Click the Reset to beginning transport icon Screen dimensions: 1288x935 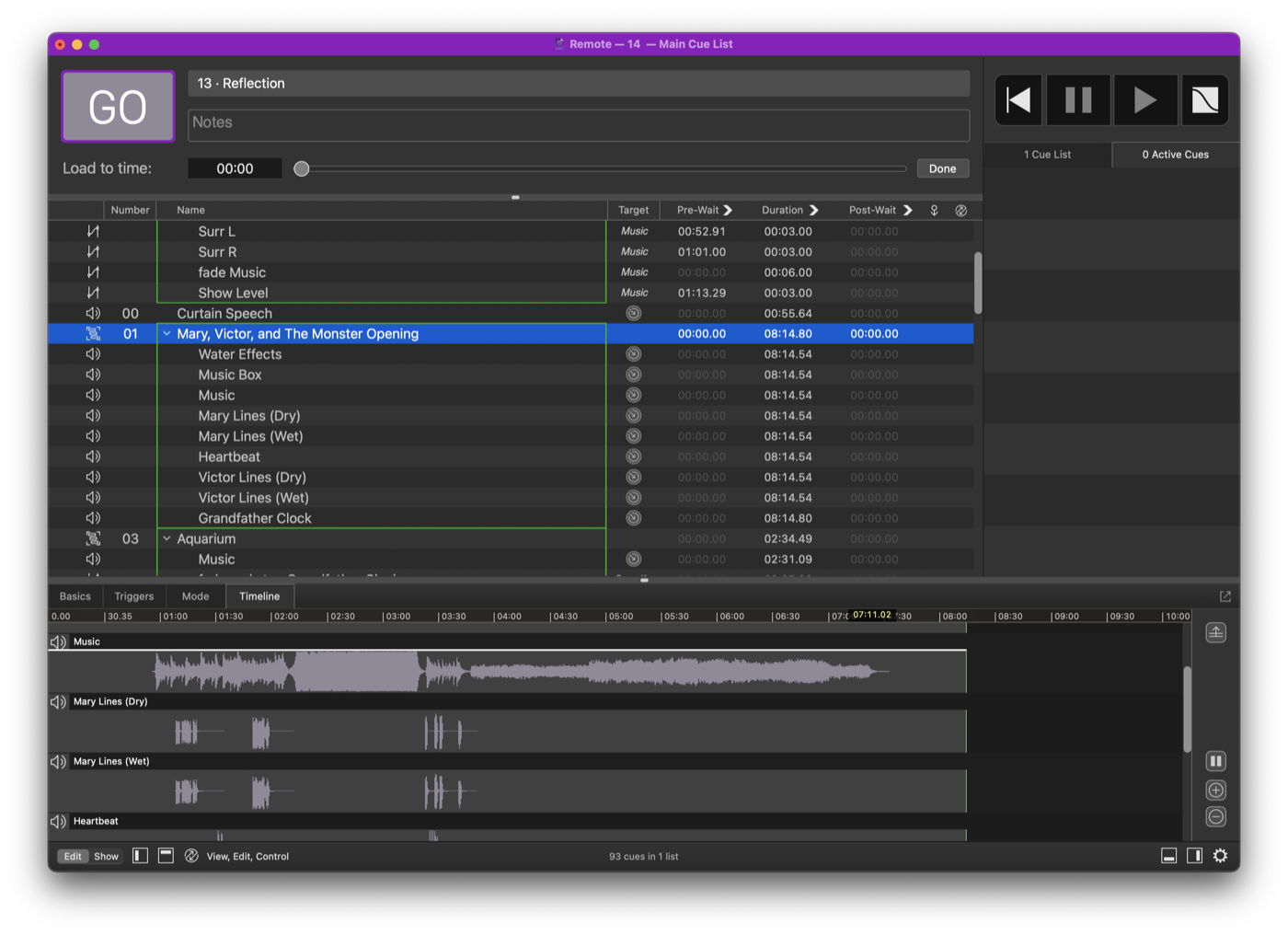[1018, 99]
